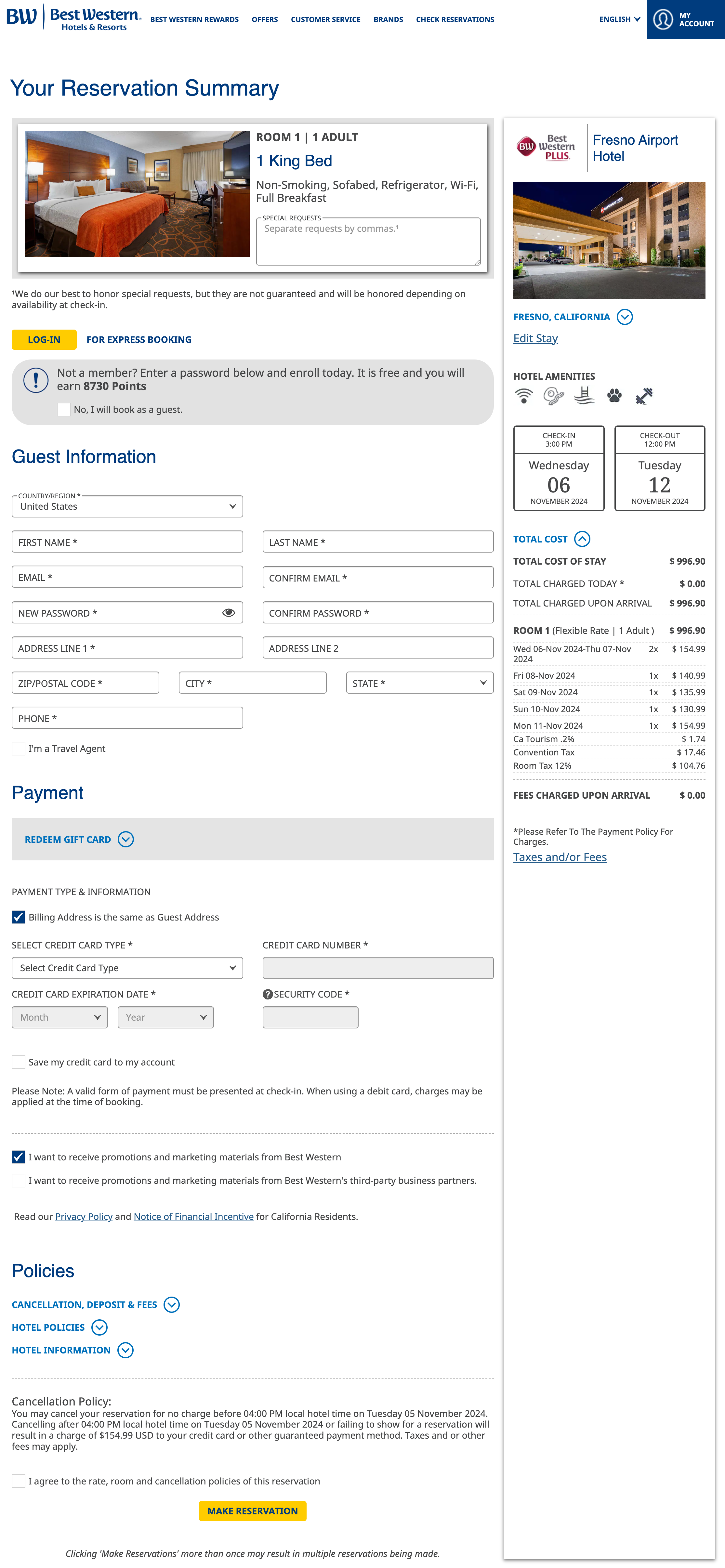Select the Wi-Fi amenity icon

(x=523, y=396)
